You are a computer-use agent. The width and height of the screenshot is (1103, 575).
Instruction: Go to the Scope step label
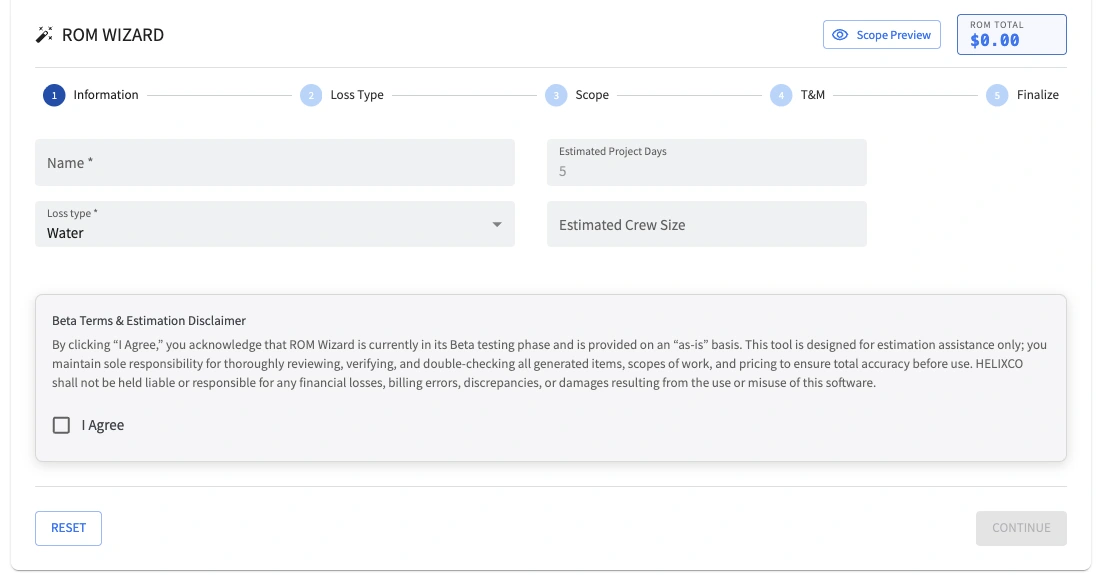pos(592,95)
